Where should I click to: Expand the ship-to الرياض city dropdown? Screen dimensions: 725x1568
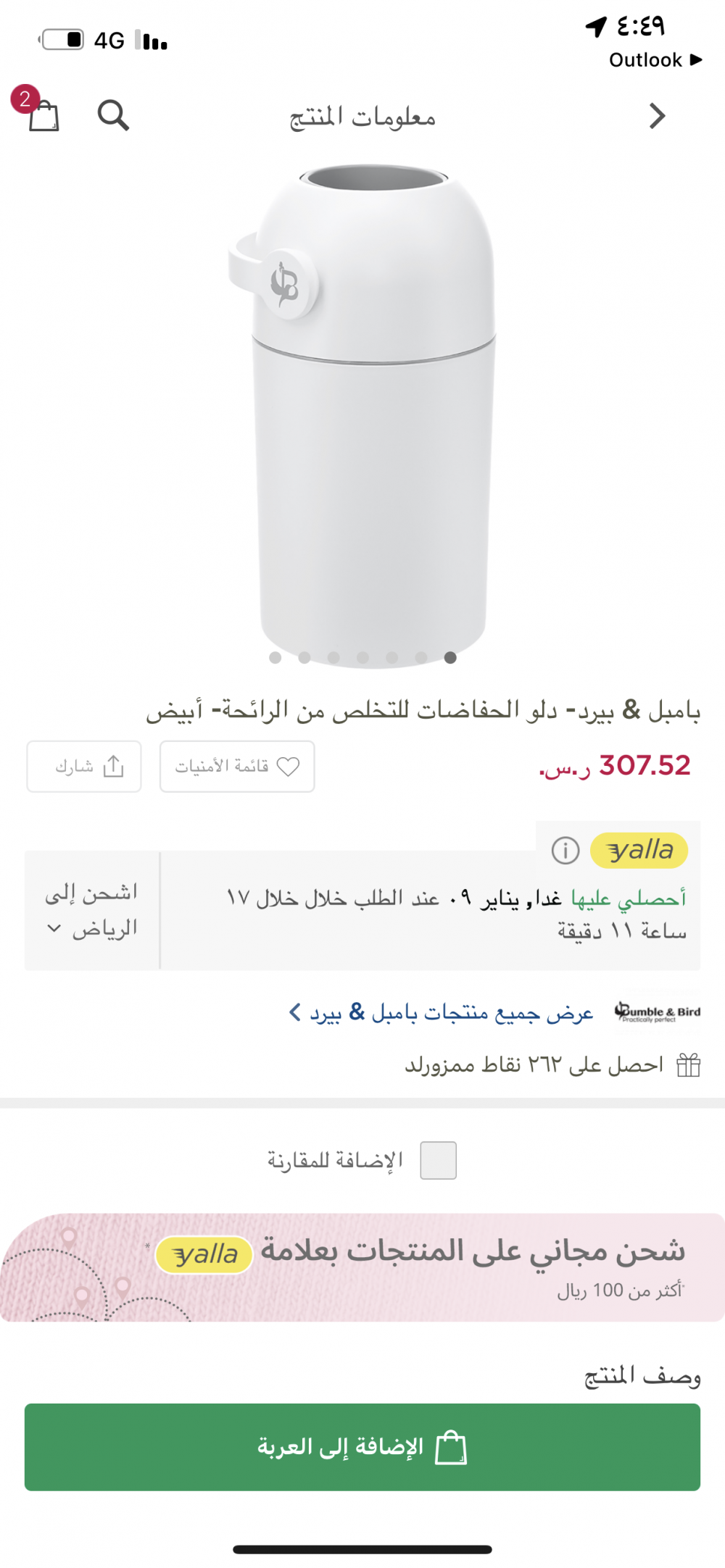[x=91, y=911]
